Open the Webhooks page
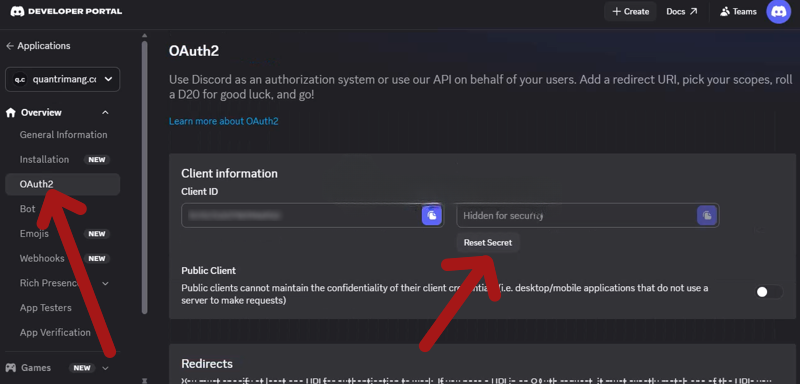Viewport: 800px width, 384px height. coord(42,259)
